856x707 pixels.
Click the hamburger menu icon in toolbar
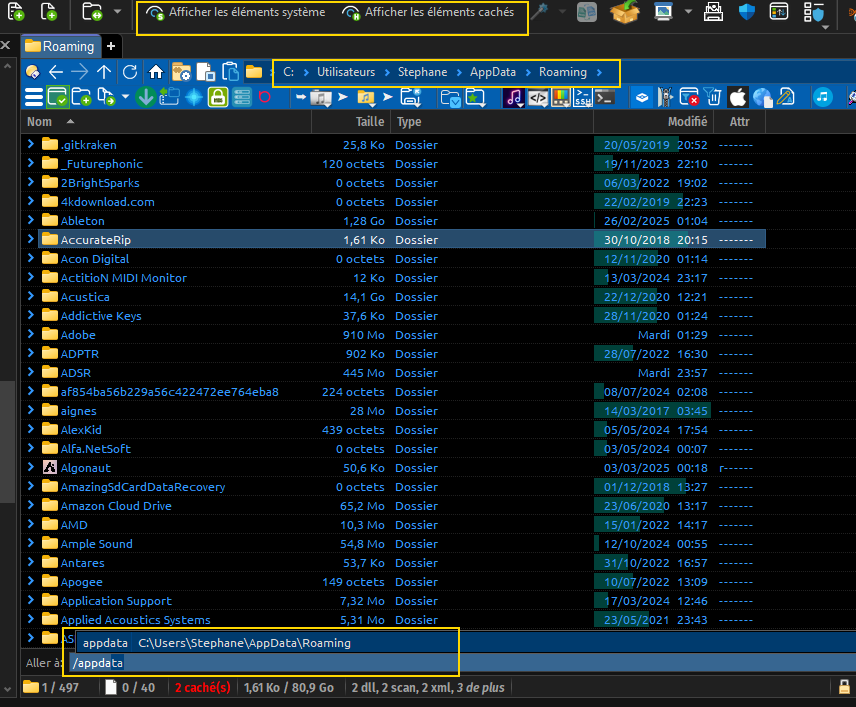(x=33, y=97)
